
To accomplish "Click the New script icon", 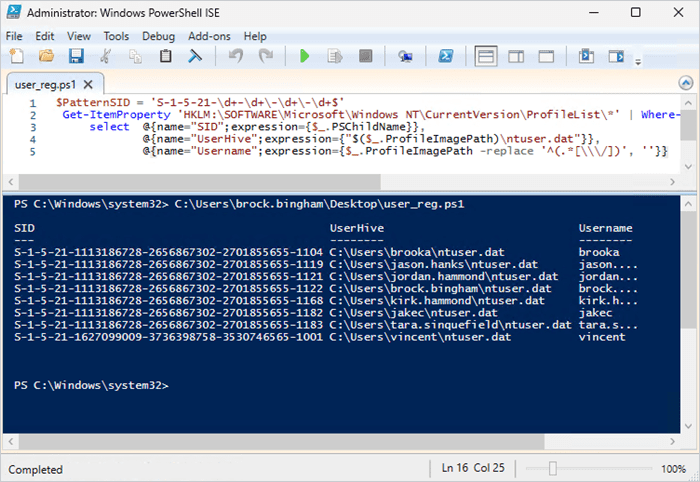I will coord(17,56).
